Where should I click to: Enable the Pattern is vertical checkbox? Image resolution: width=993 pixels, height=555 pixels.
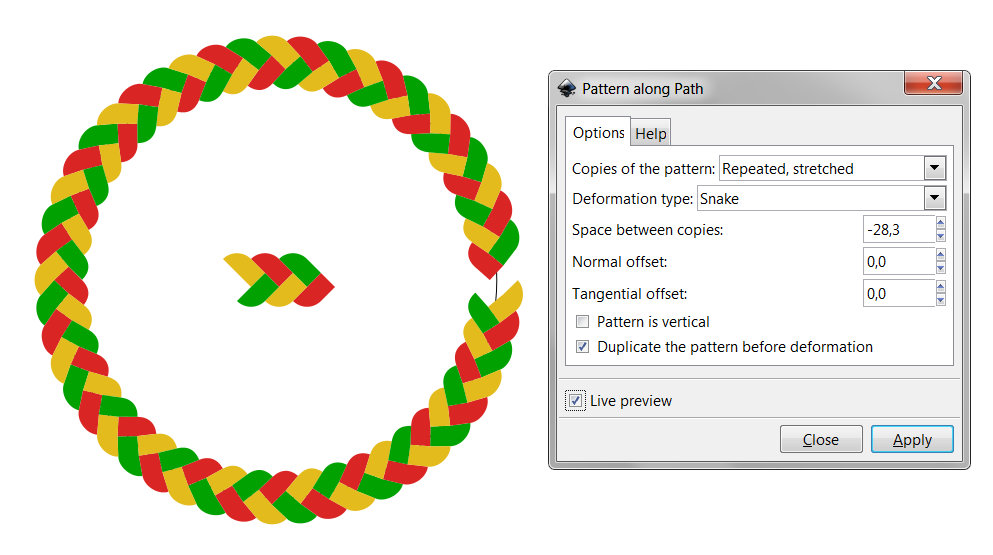click(x=583, y=322)
